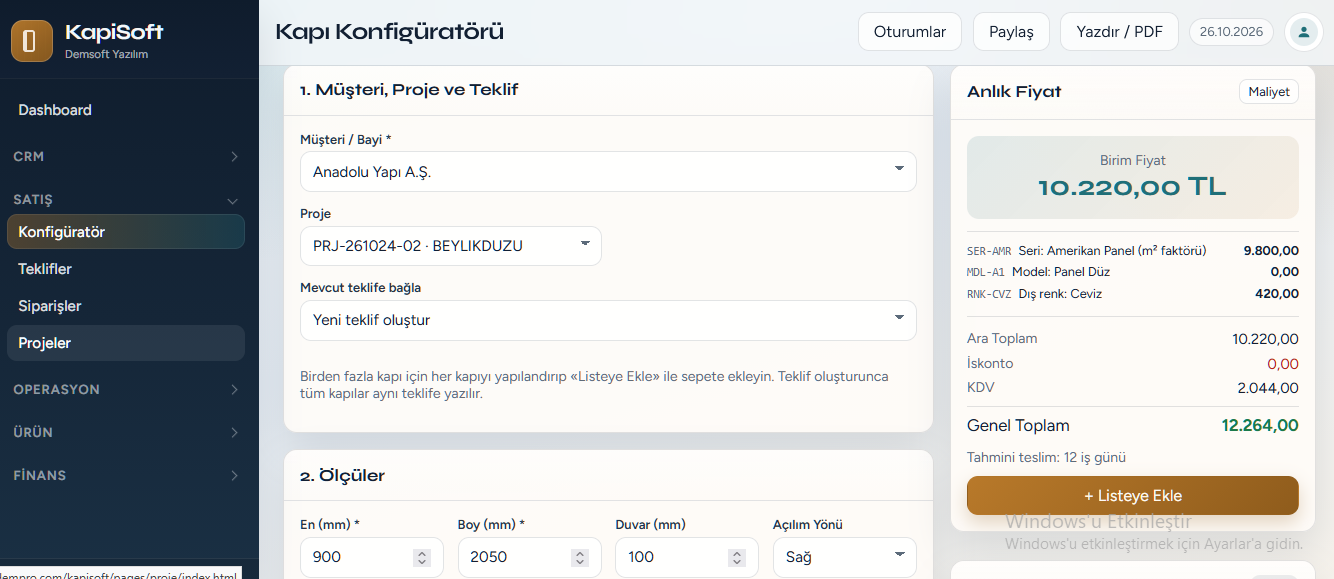Expand the CRM sidebar section

[126, 156]
